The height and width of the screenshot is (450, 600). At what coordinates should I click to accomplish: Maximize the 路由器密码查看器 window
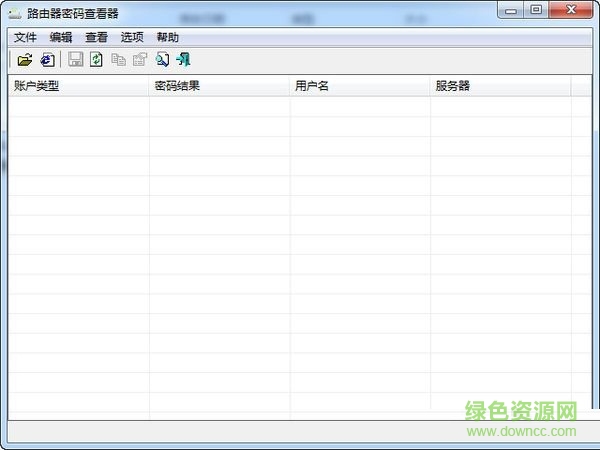tap(536, 10)
